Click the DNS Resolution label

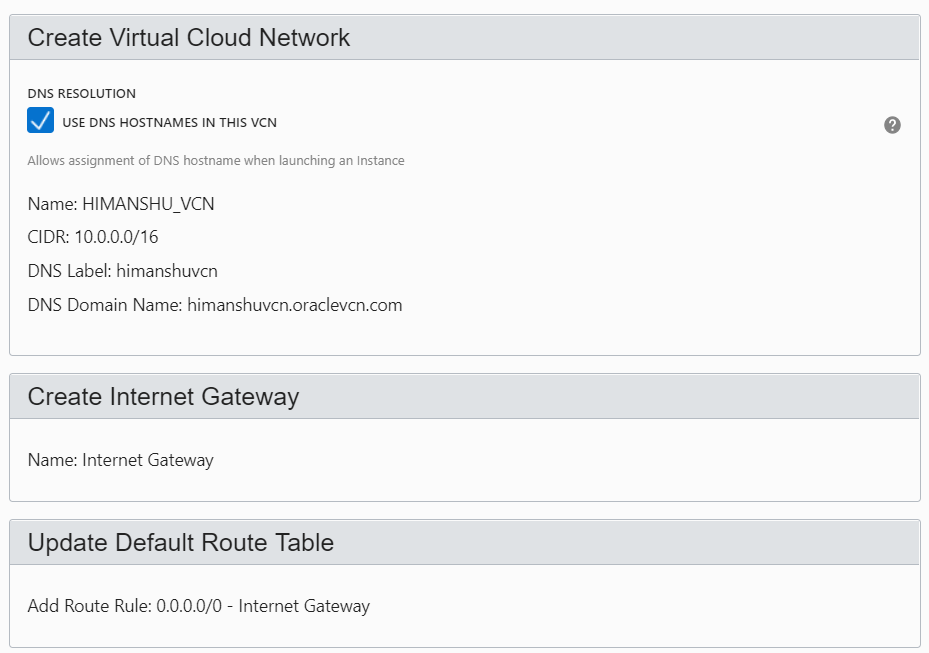82,94
